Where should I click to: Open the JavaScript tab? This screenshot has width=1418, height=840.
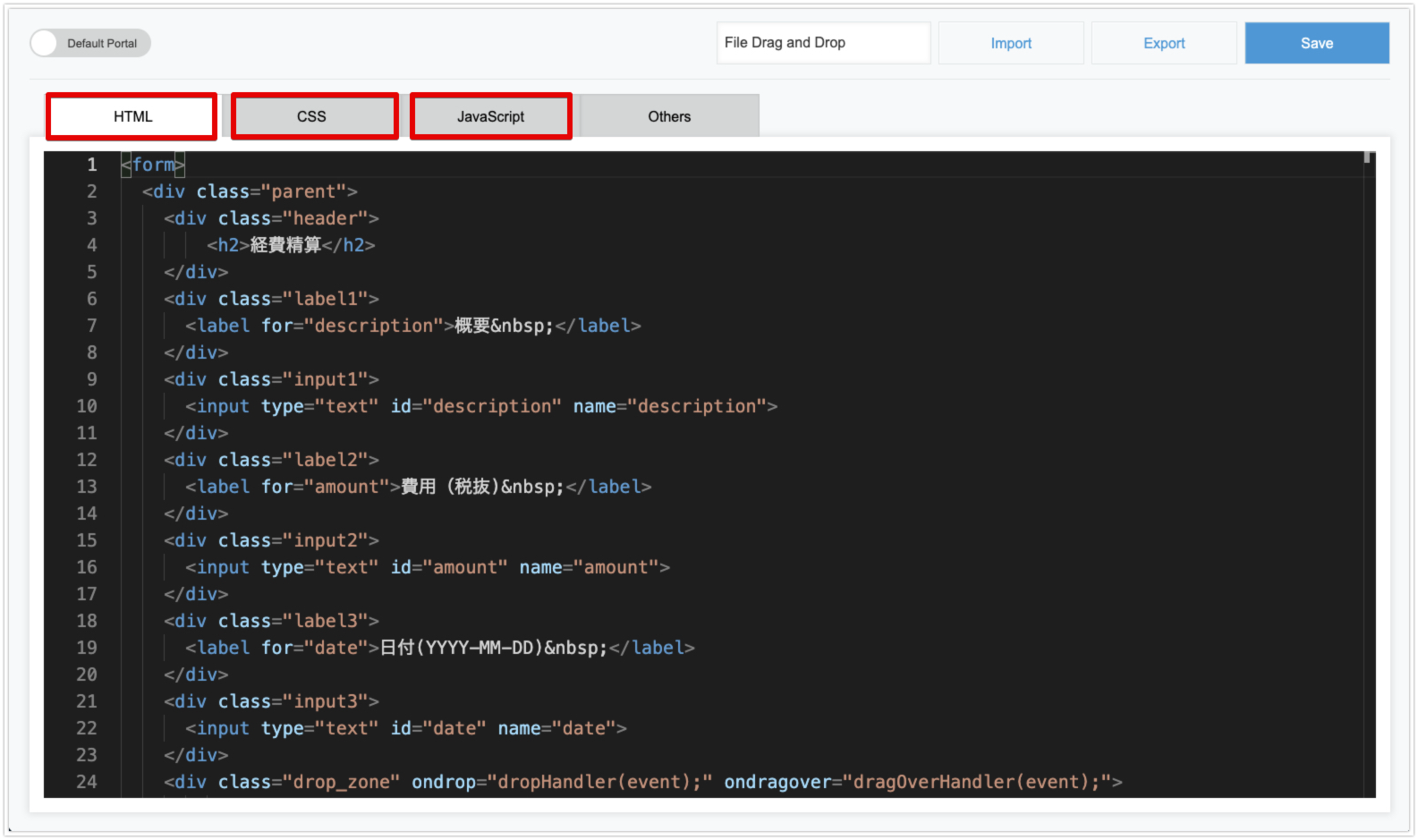point(490,116)
